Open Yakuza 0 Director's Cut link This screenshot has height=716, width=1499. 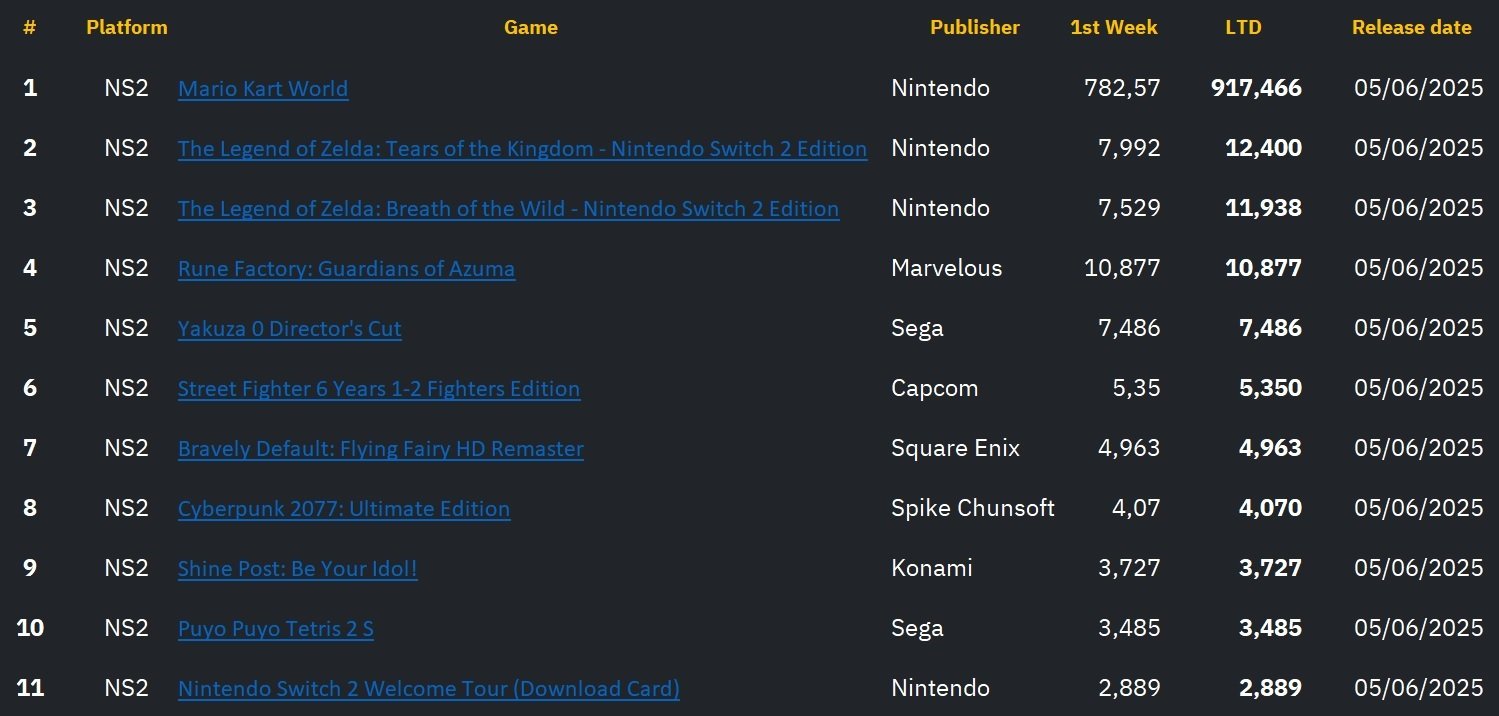coord(290,329)
